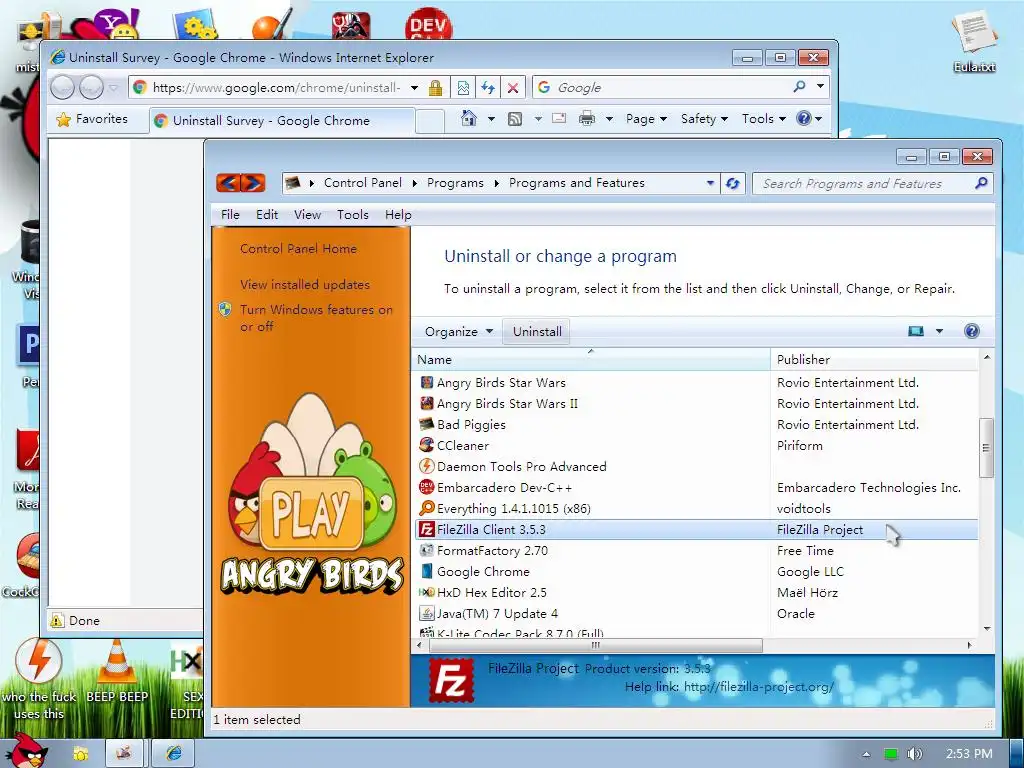
Task: Click the Internet Explorer taskbar icon
Action: [x=174, y=753]
